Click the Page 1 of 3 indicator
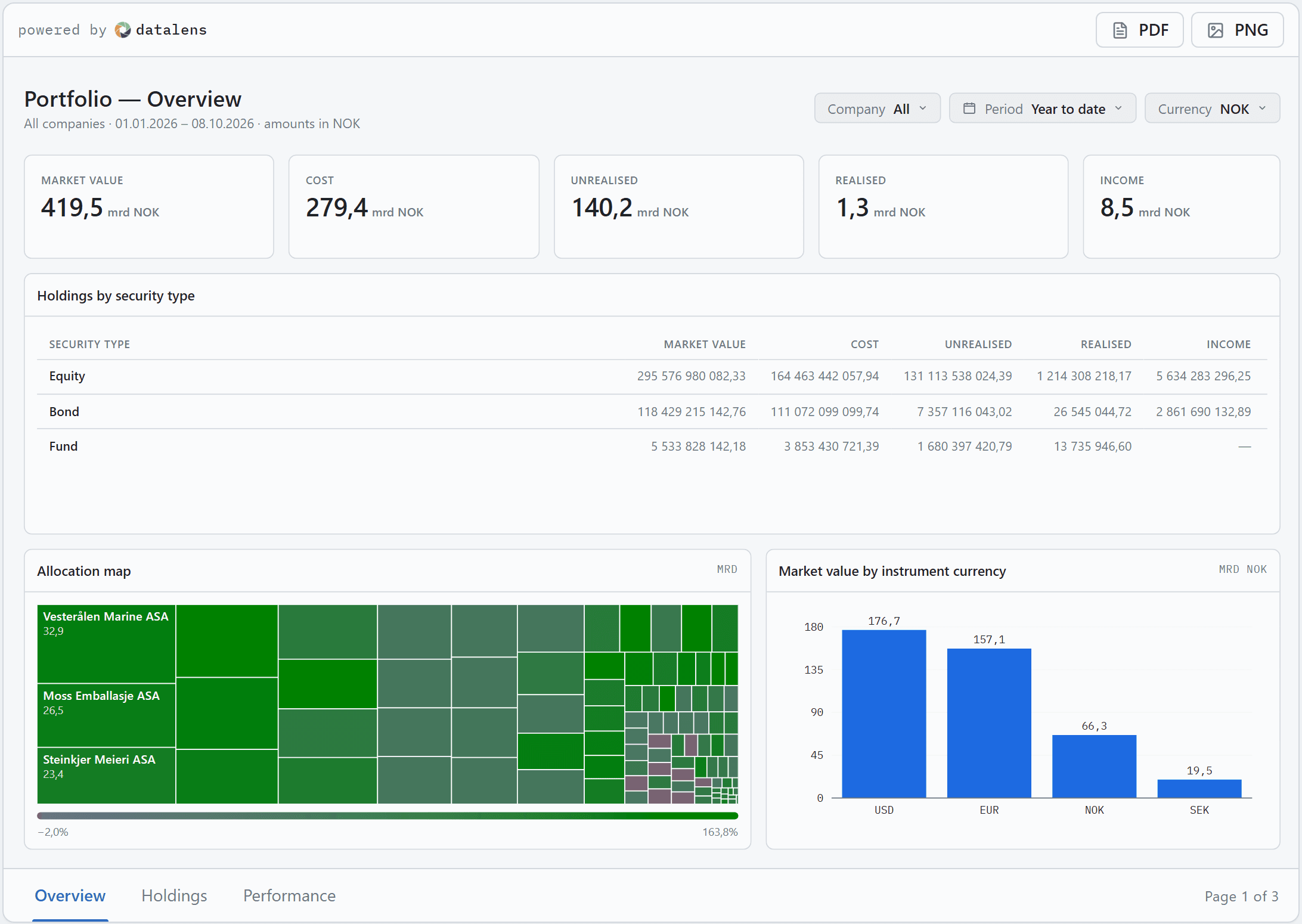 coord(1241,896)
